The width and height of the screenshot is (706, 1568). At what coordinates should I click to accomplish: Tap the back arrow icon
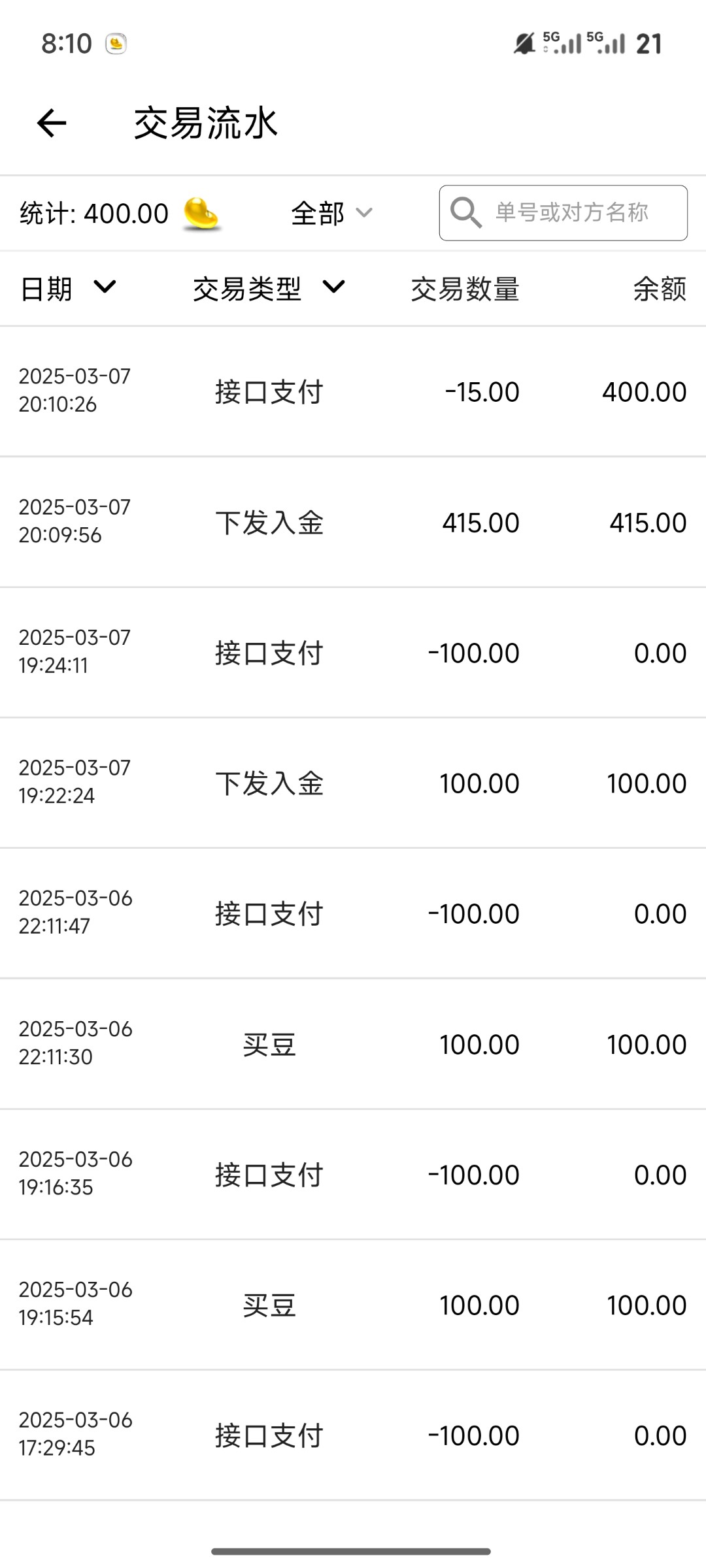click(x=52, y=123)
